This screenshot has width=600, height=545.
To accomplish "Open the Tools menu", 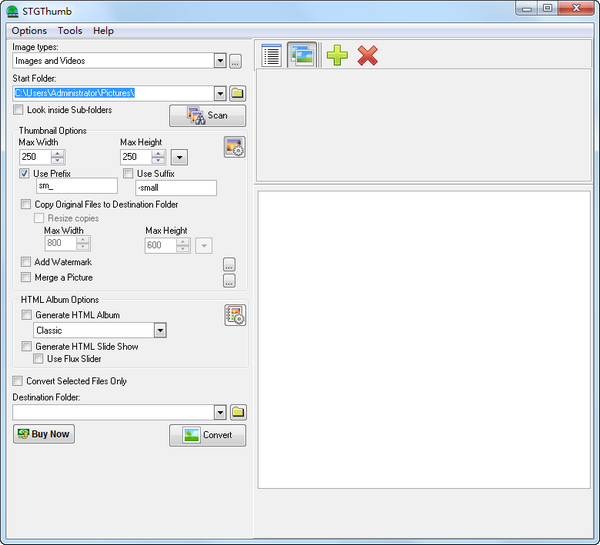I will coord(70,31).
